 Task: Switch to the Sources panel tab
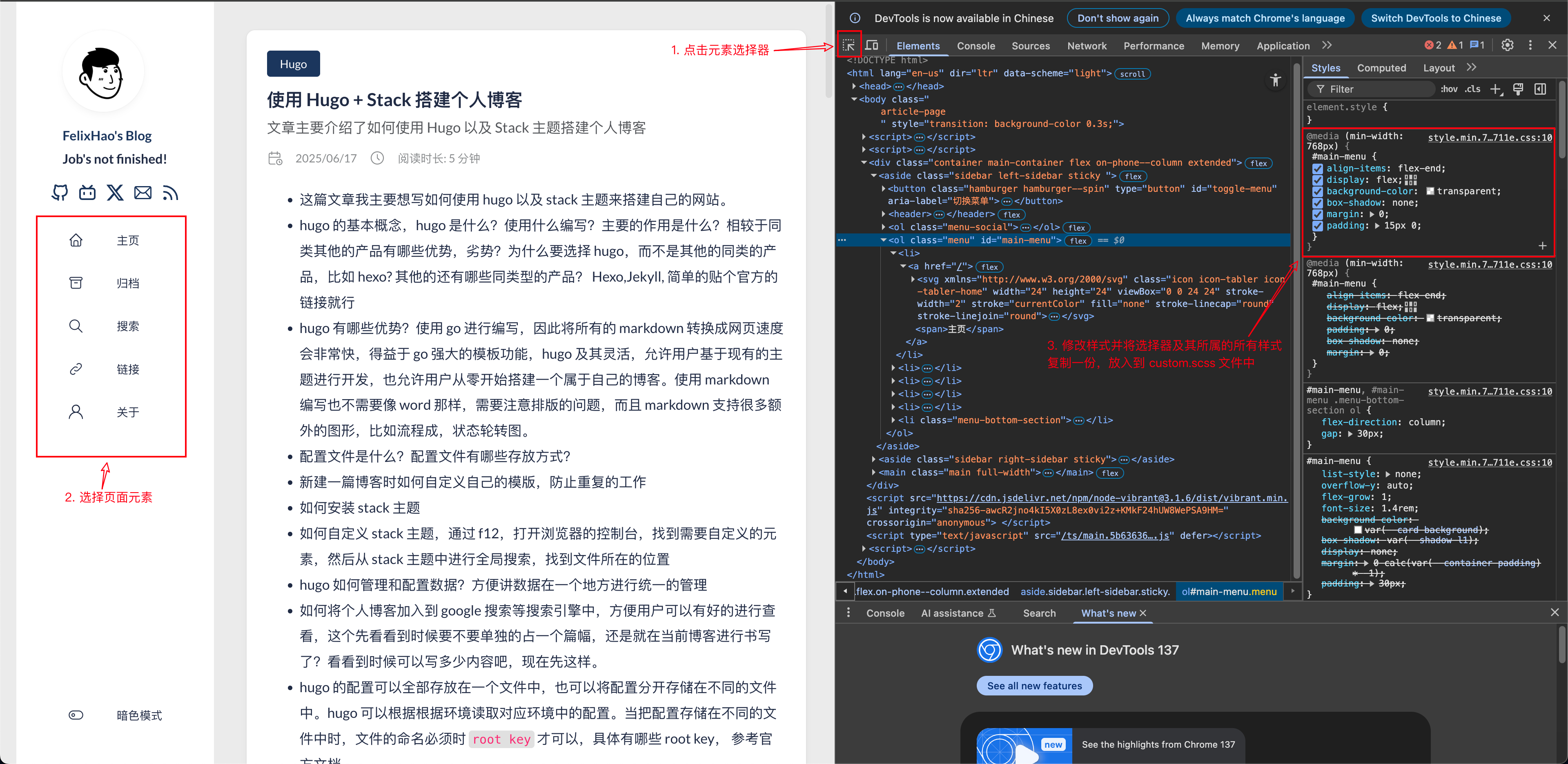1031,46
